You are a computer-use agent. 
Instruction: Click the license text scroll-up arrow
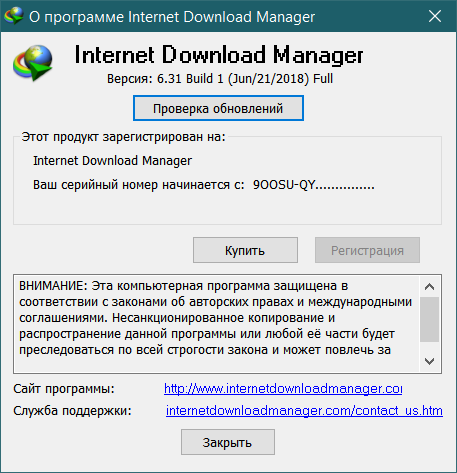[429, 287]
